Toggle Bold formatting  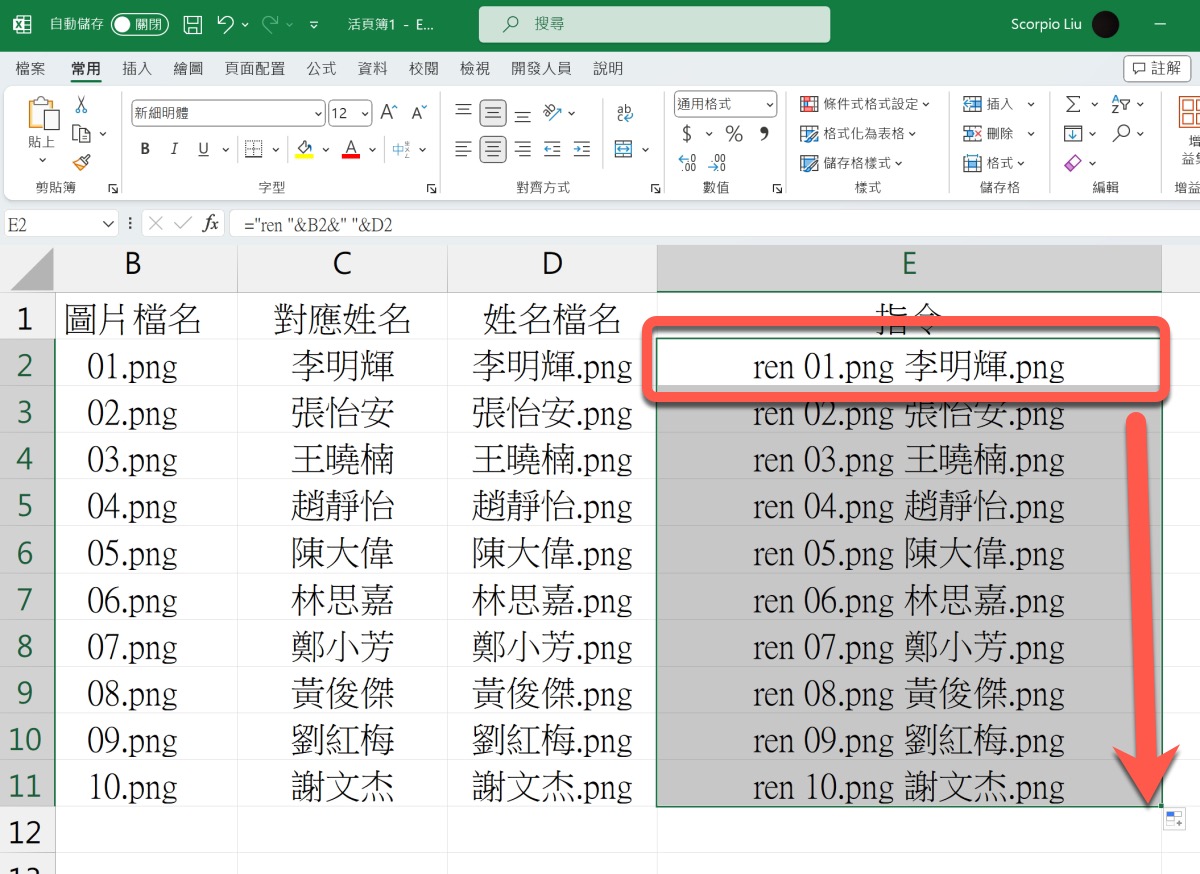coord(145,150)
